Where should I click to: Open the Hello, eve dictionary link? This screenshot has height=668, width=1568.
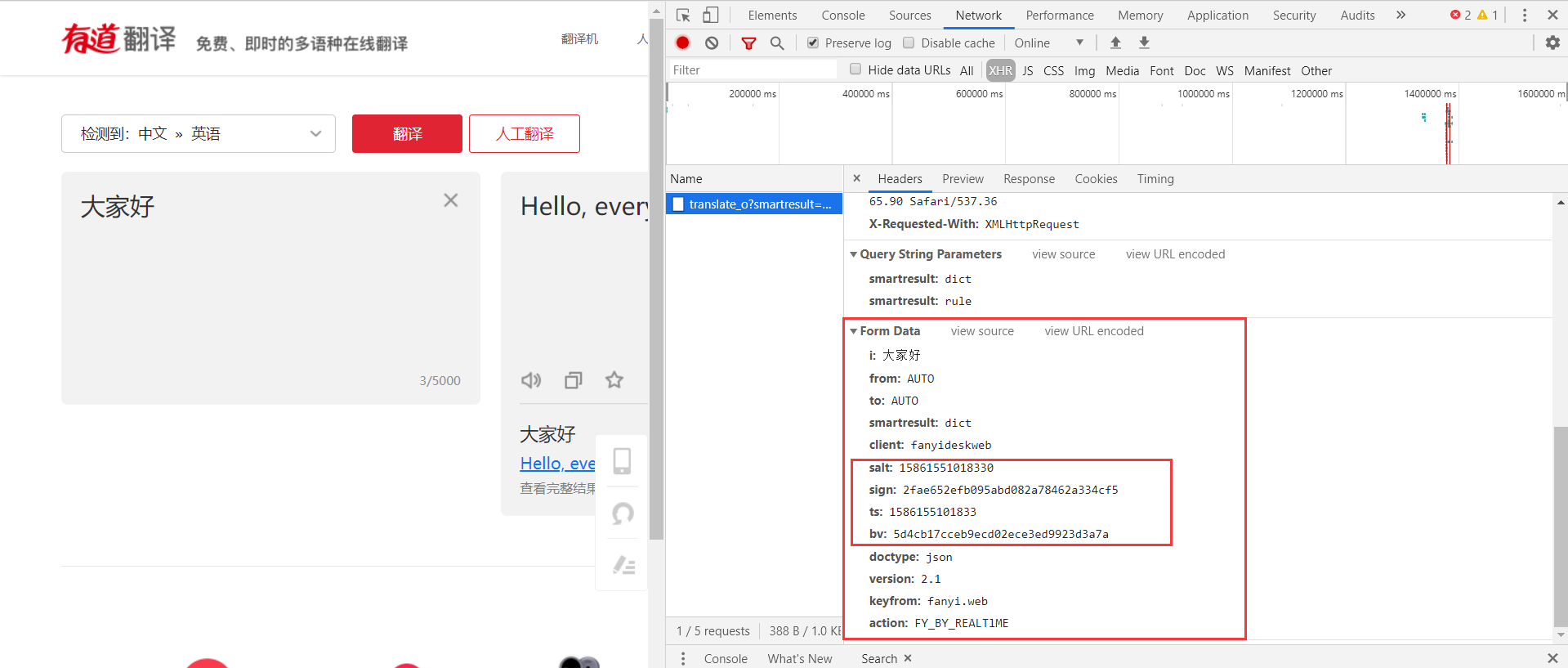tap(558, 464)
